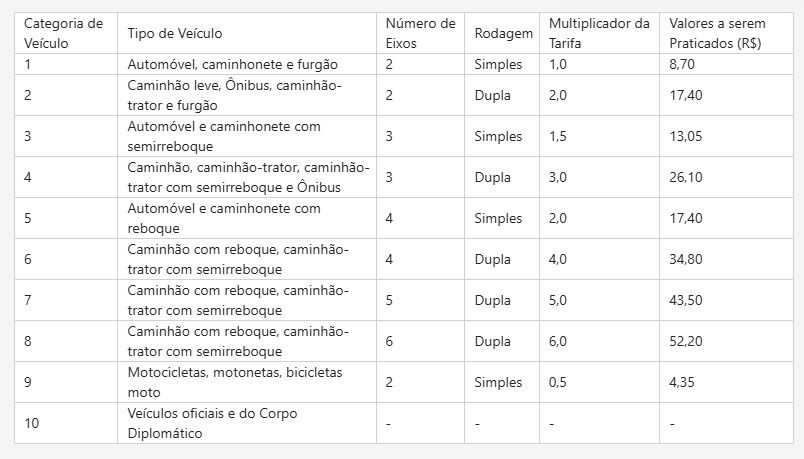
Task: Click the 43,50 value cell
Action: [686, 300]
